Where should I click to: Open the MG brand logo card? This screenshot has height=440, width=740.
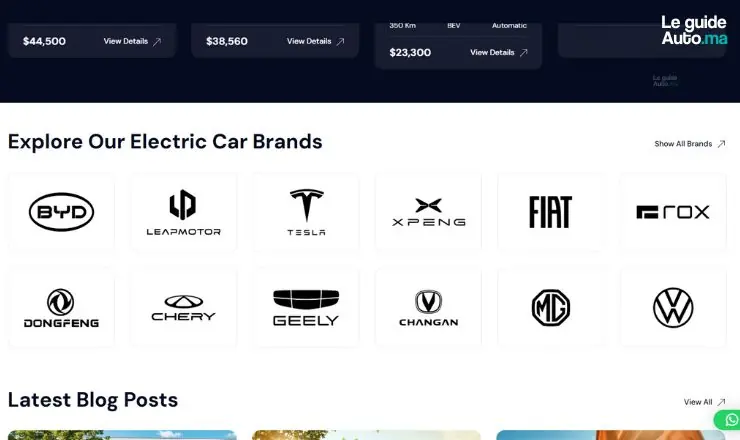coord(551,308)
